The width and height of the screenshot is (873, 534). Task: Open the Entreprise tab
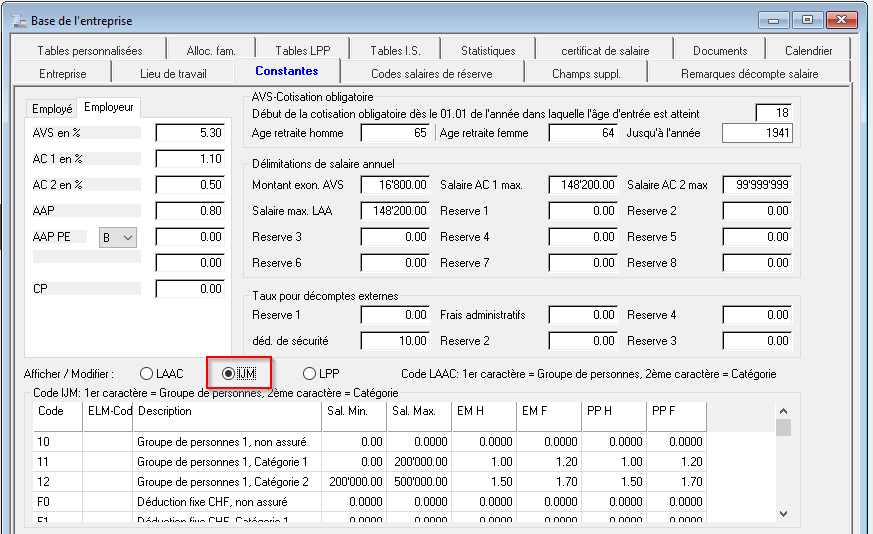tap(62, 74)
